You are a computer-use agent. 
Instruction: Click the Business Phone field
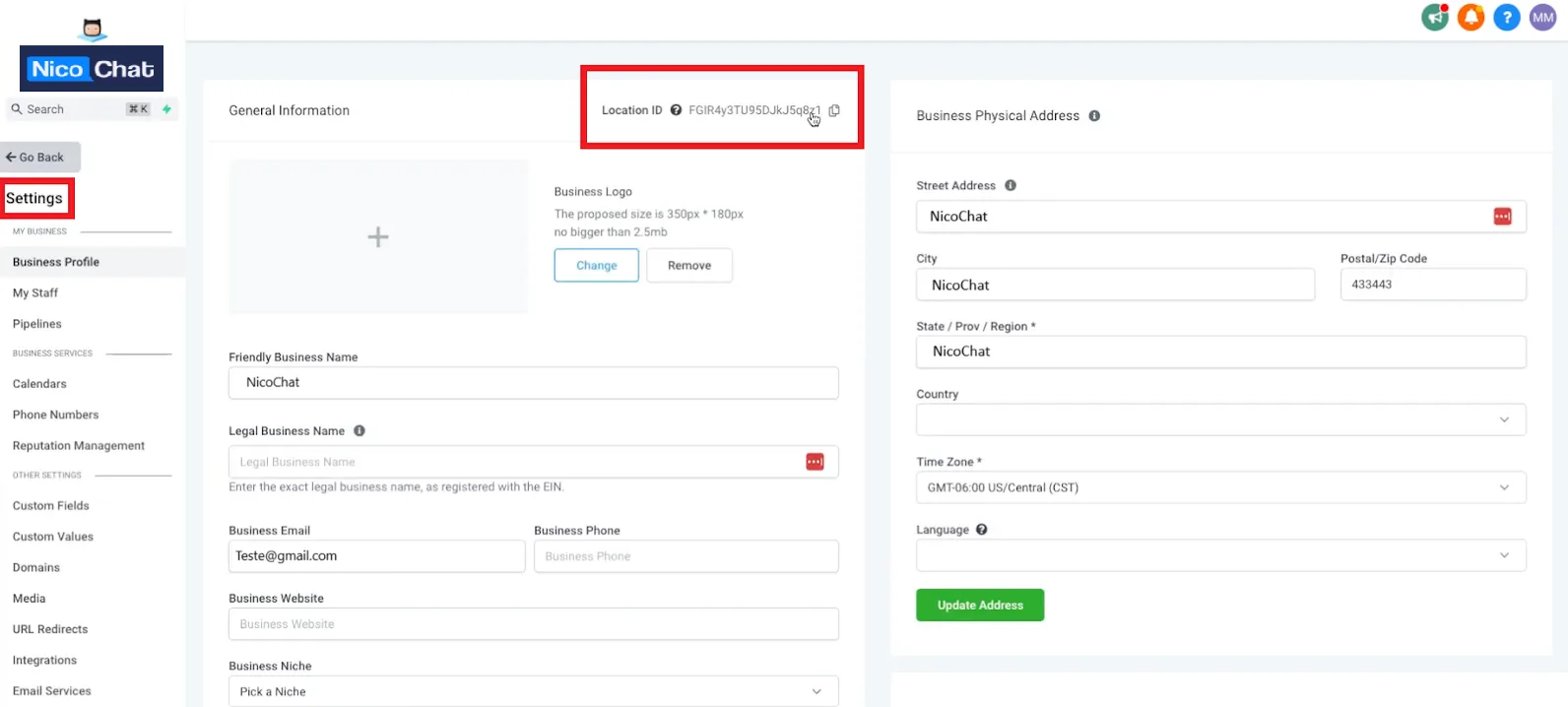[686, 556]
